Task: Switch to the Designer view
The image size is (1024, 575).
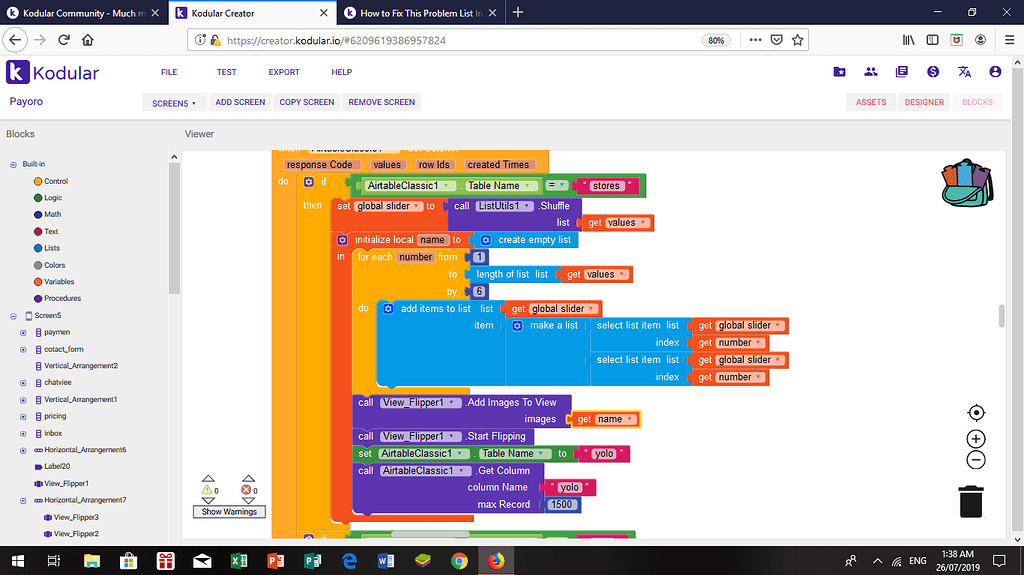Action: click(924, 102)
